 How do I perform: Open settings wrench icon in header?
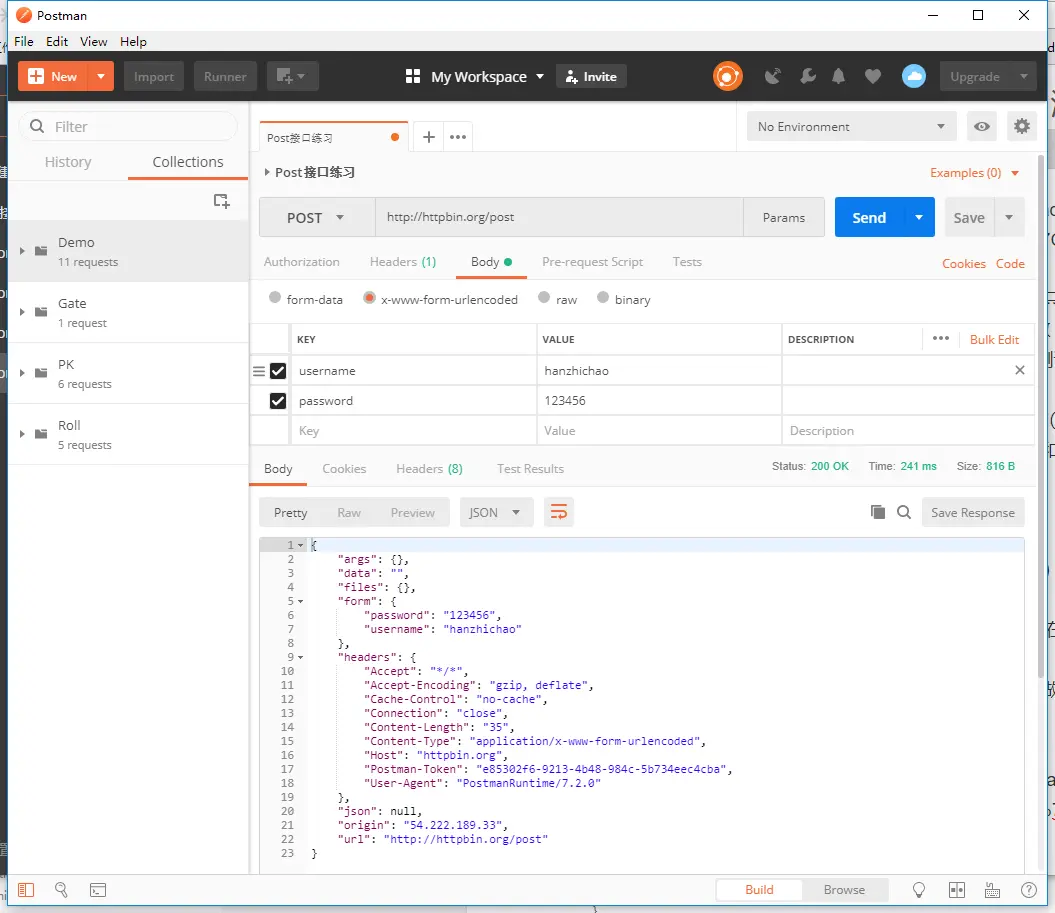(807, 76)
